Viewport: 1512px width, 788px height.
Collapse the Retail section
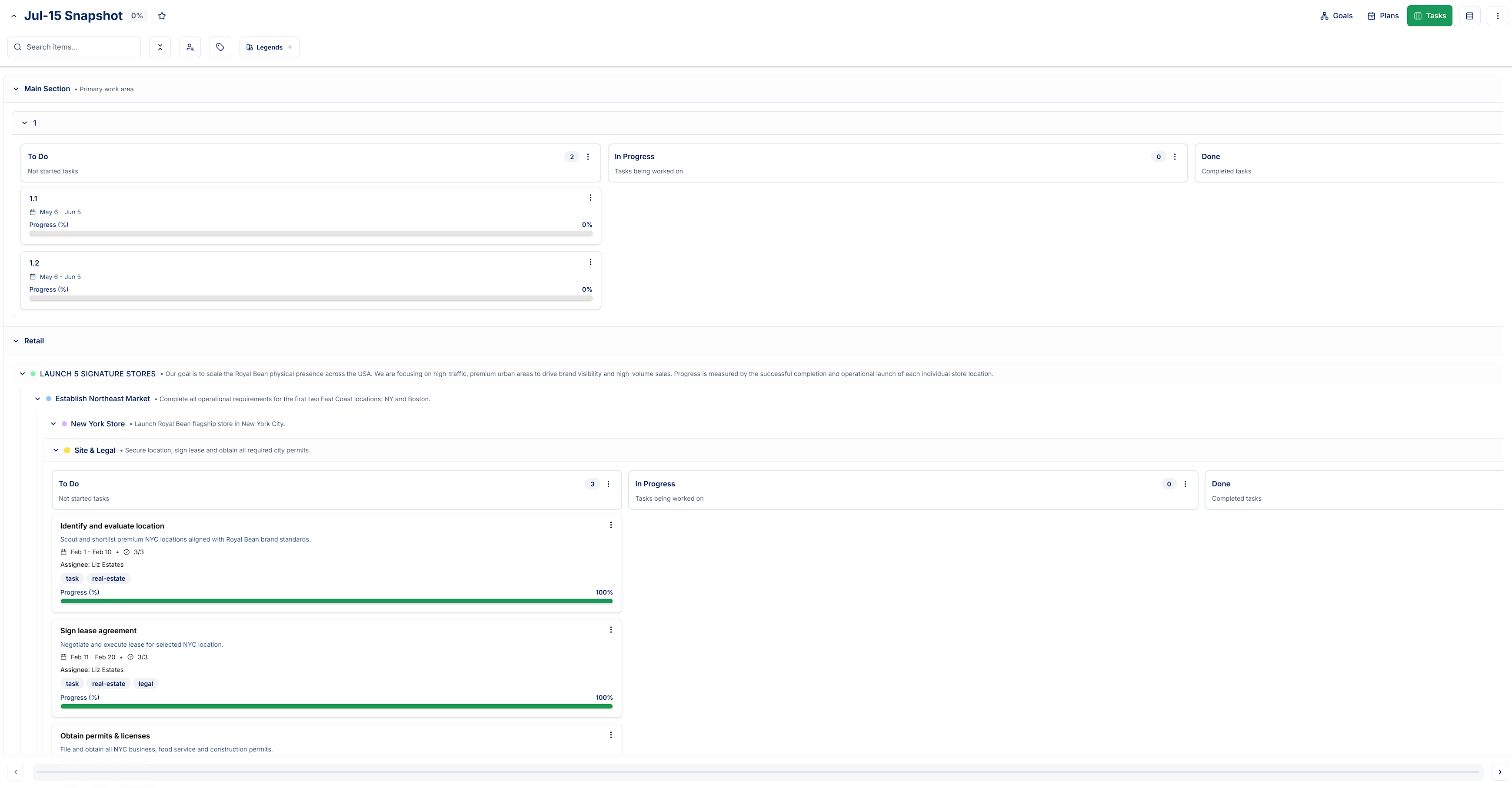(x=16, y=341)
